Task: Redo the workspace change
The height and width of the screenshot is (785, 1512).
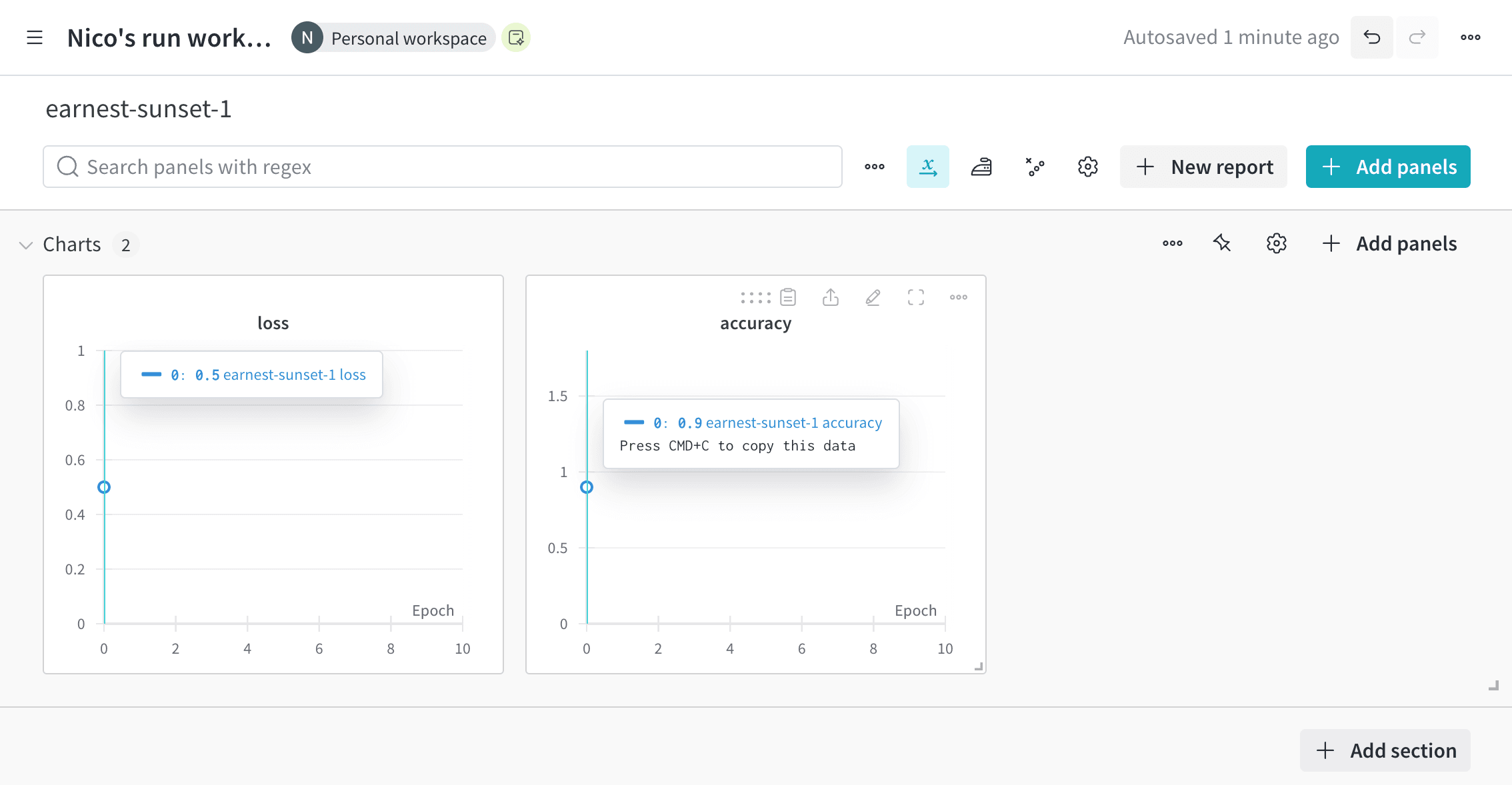Action: tap(1417, 37)
